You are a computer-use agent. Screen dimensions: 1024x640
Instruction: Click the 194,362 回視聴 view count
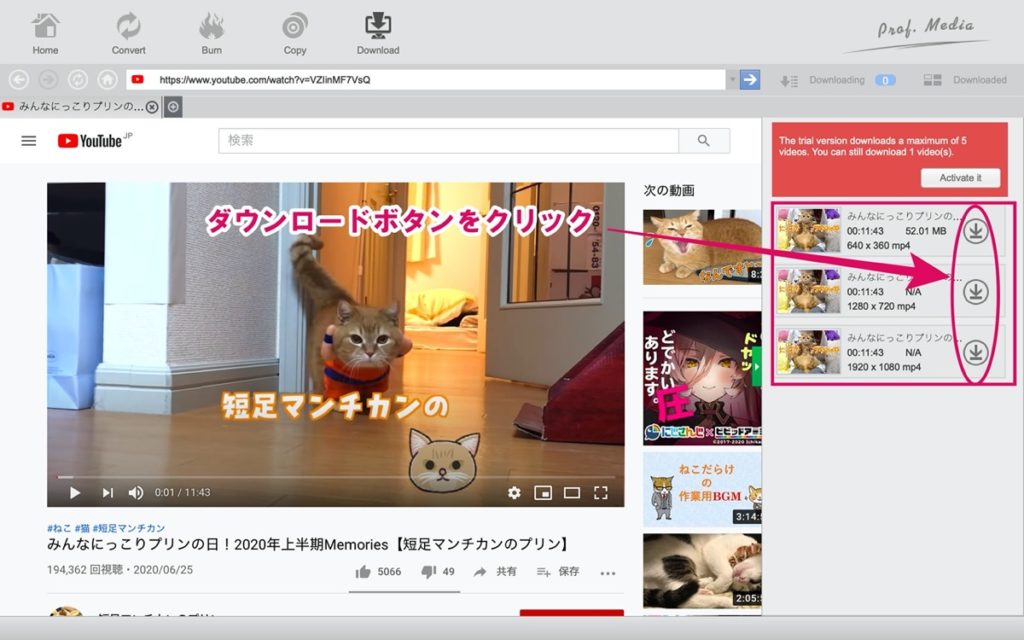[x=84, y=570]
